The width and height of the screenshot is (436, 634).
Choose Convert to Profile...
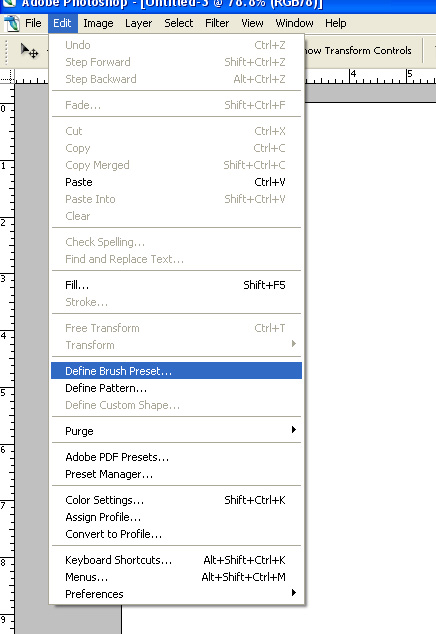click(176, 534)
